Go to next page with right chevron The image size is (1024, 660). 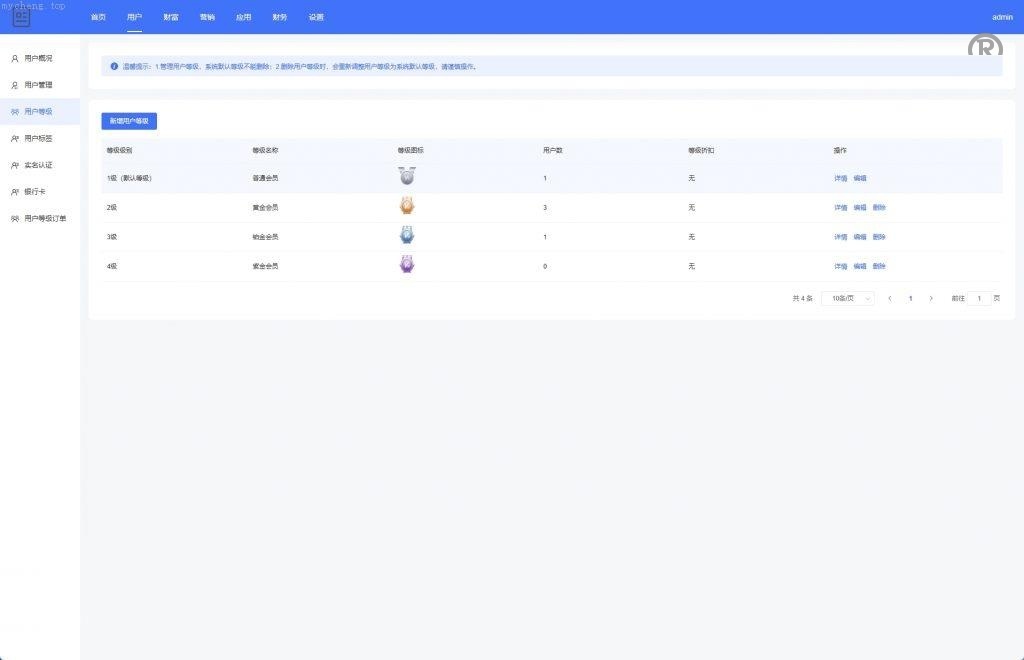click(931, 298)
